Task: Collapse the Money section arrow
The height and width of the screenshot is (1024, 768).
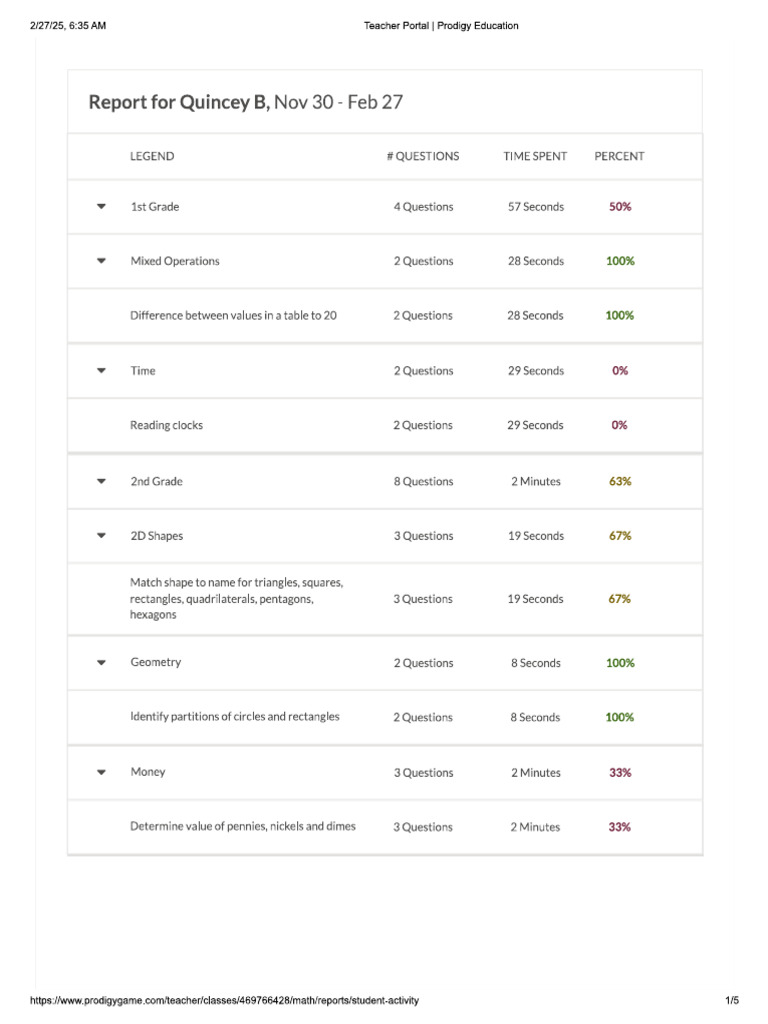Action: (101, 772)
